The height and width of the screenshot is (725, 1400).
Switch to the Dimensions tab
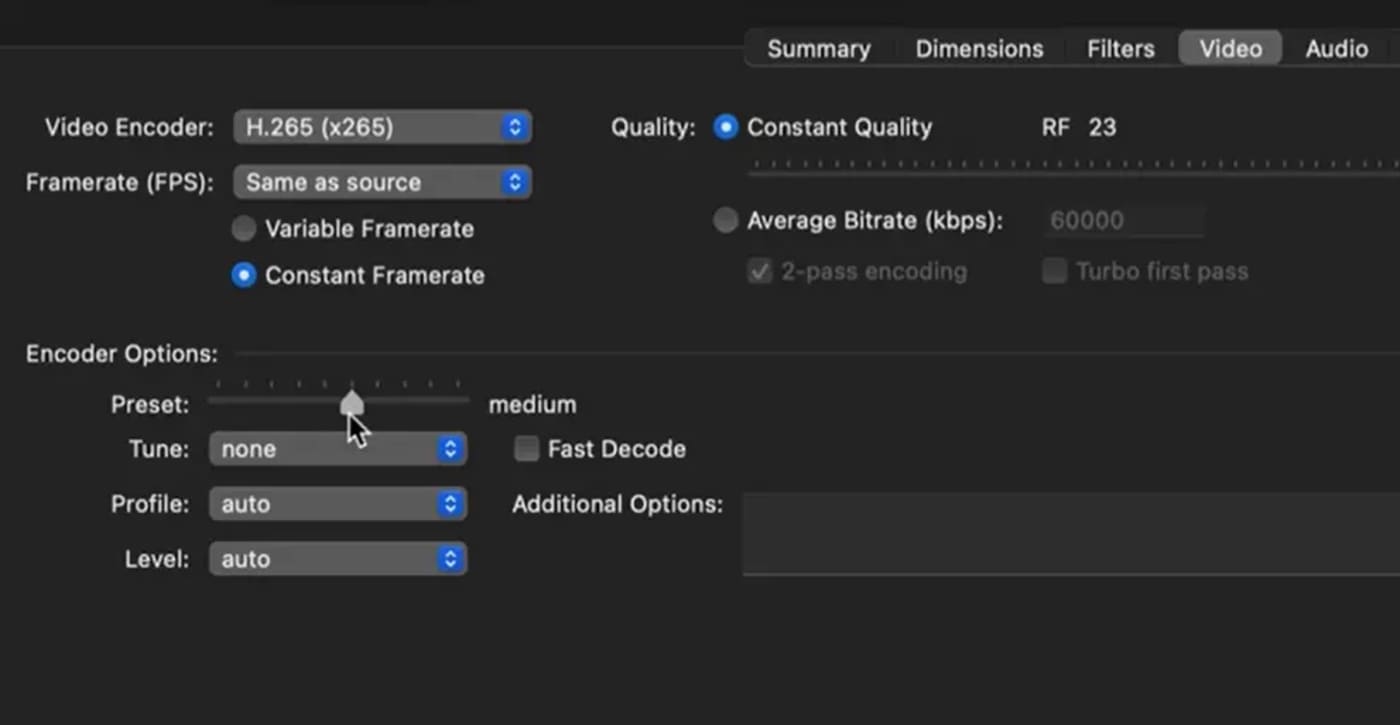pyautogui.click(x=979, y=48)
